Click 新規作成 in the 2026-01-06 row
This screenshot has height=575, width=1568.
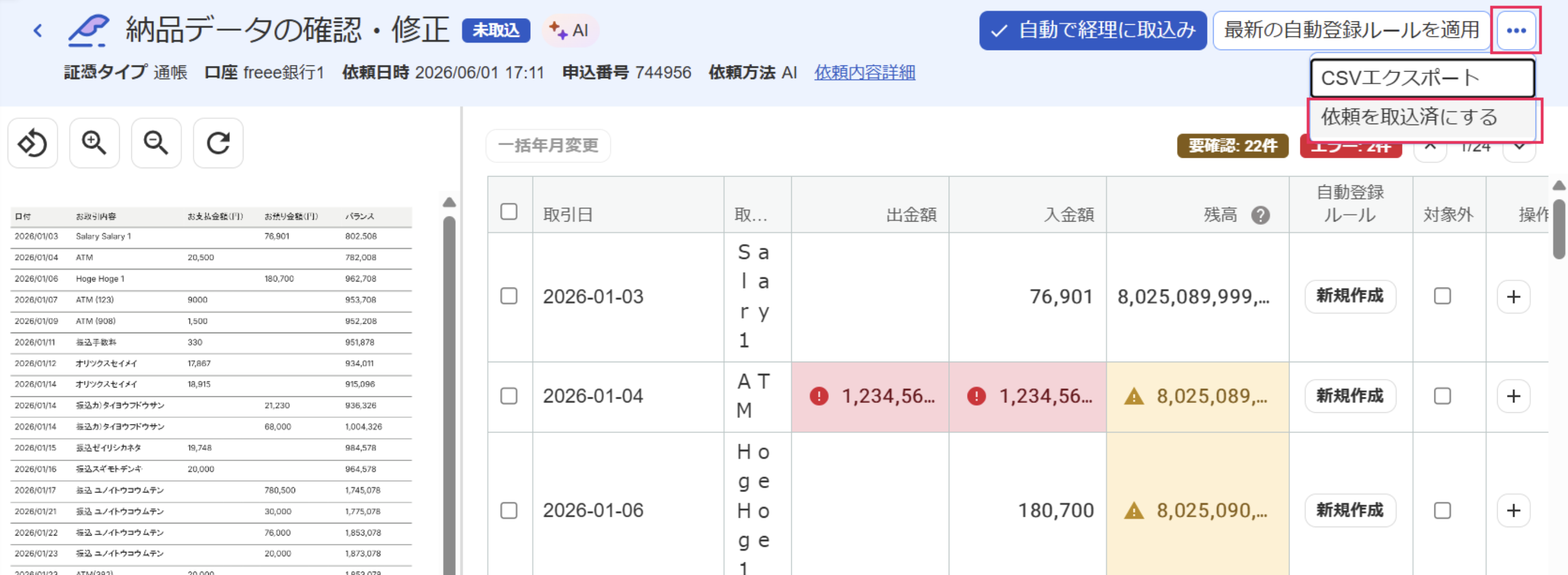pyautogui.click(x=1350, y=511)
